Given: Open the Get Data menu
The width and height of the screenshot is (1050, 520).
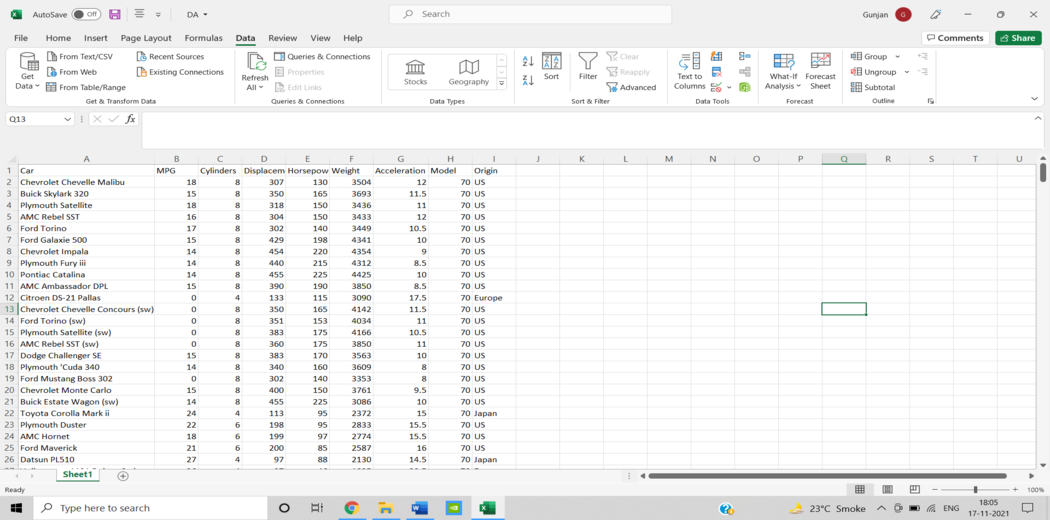Looking at the screenshot, I should tap(27, 71).
